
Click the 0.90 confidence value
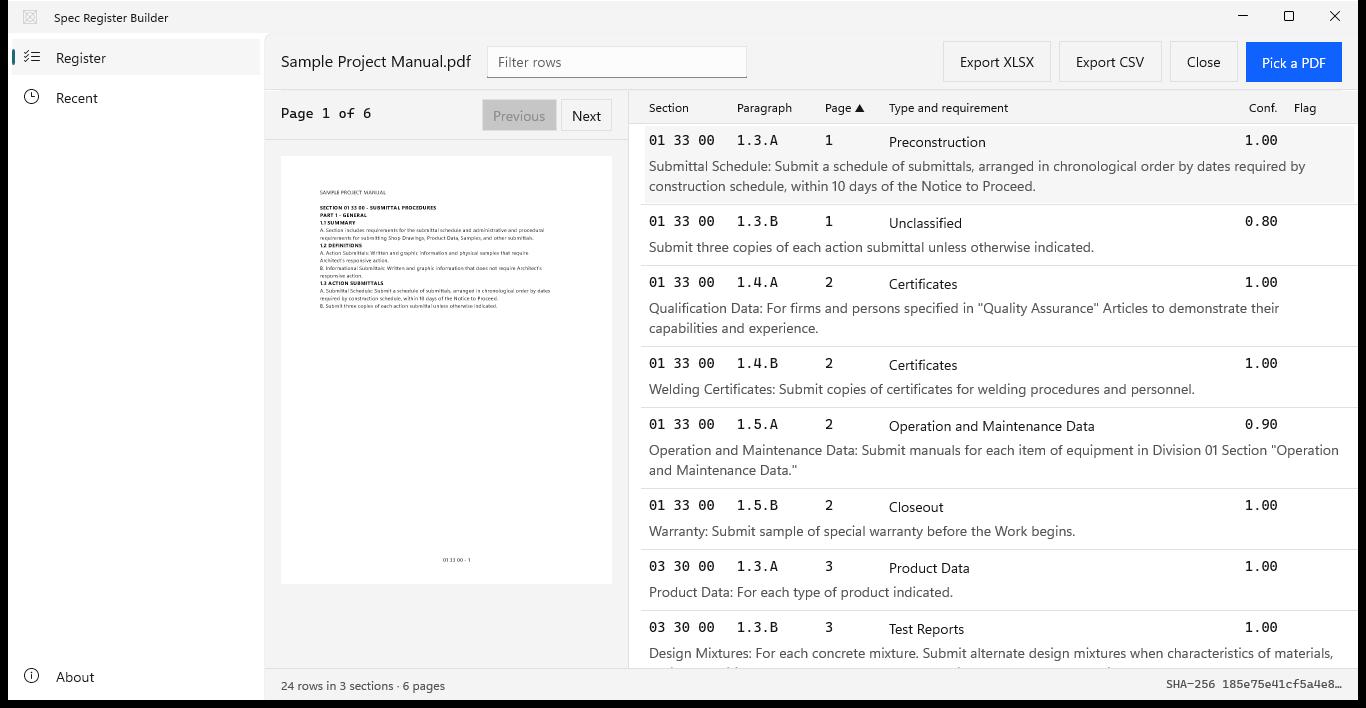(x=1261, y=424)
